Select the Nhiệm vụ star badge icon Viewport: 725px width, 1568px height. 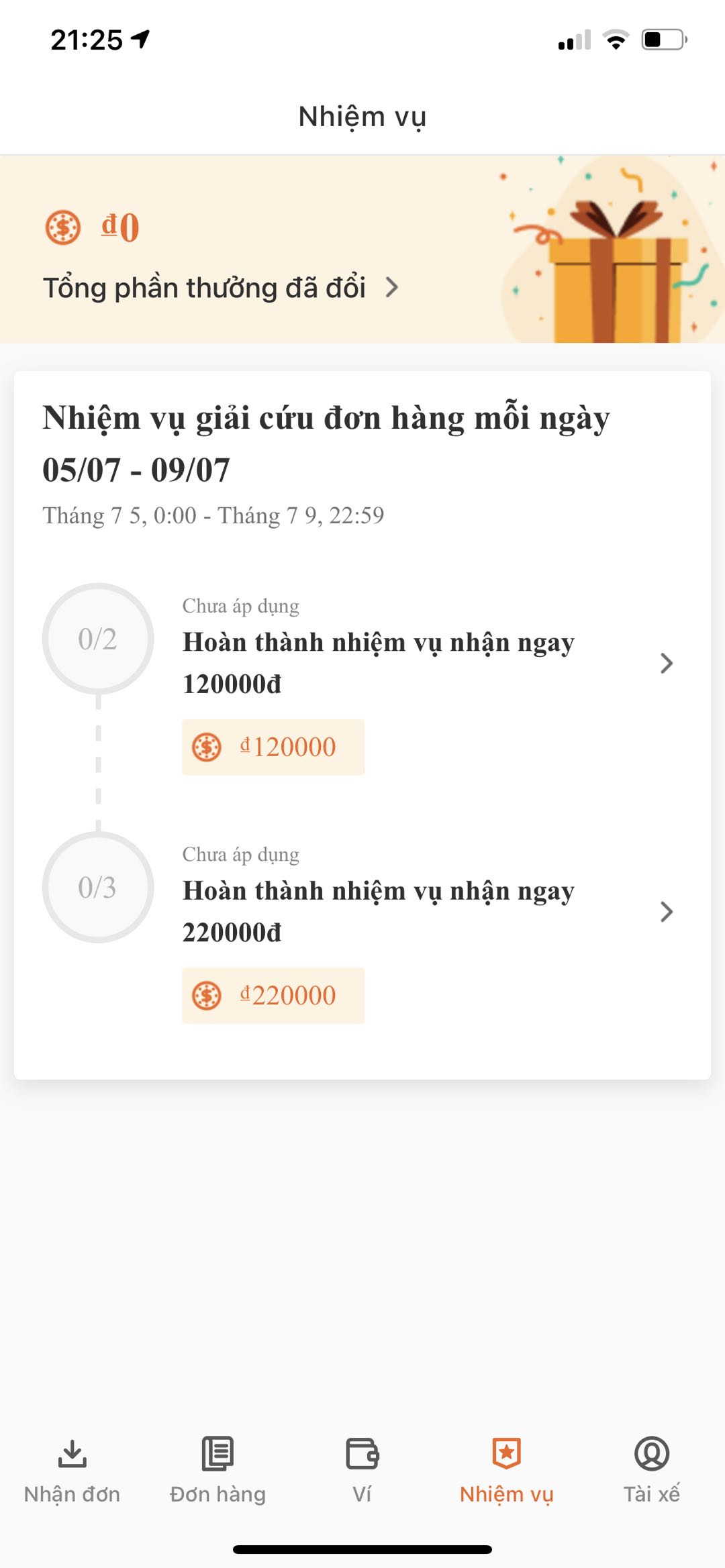pos(507,1453)
